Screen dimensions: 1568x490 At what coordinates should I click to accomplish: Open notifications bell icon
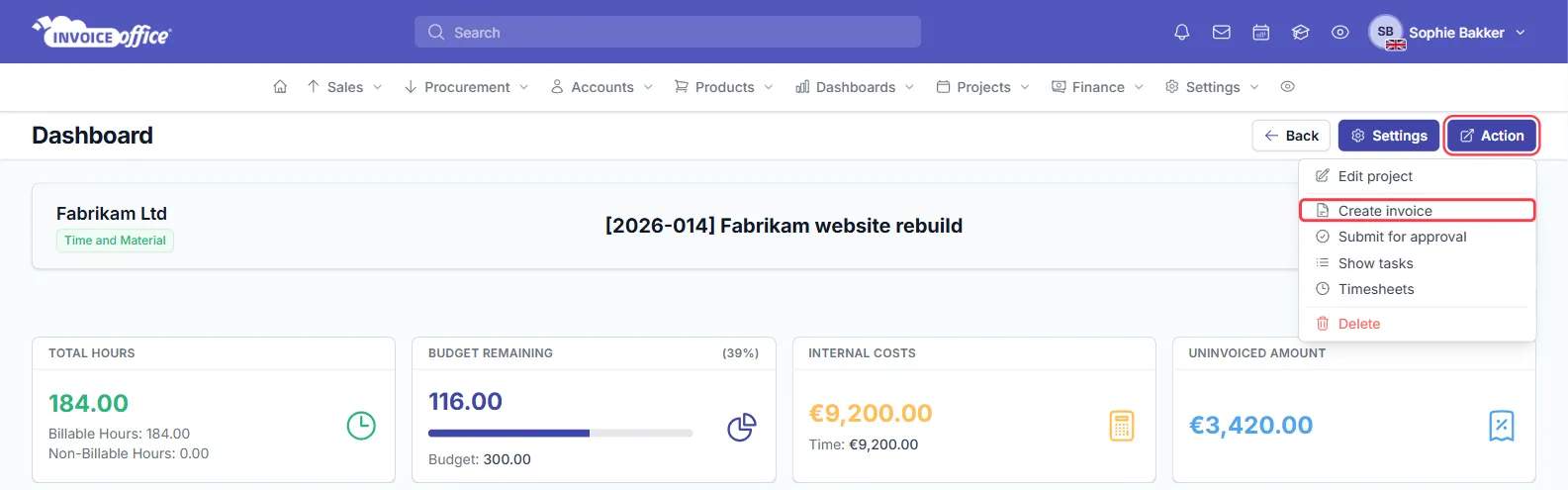pos(1181,33)
